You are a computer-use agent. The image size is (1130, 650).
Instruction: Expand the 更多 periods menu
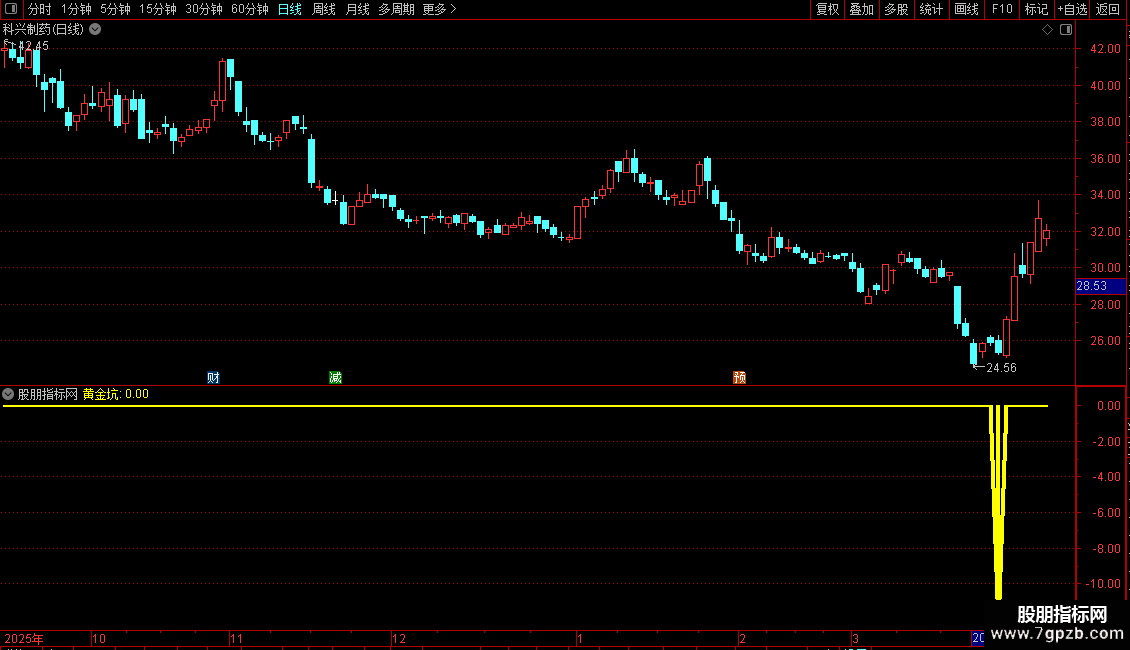440,9
